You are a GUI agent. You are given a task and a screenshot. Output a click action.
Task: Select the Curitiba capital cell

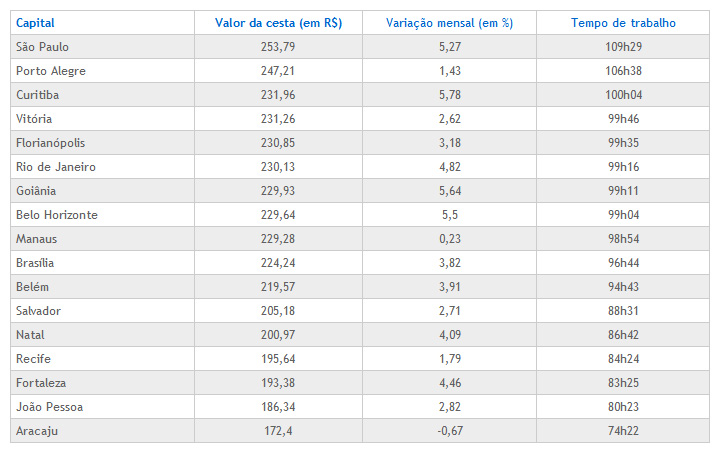click(x=39, y=95)
